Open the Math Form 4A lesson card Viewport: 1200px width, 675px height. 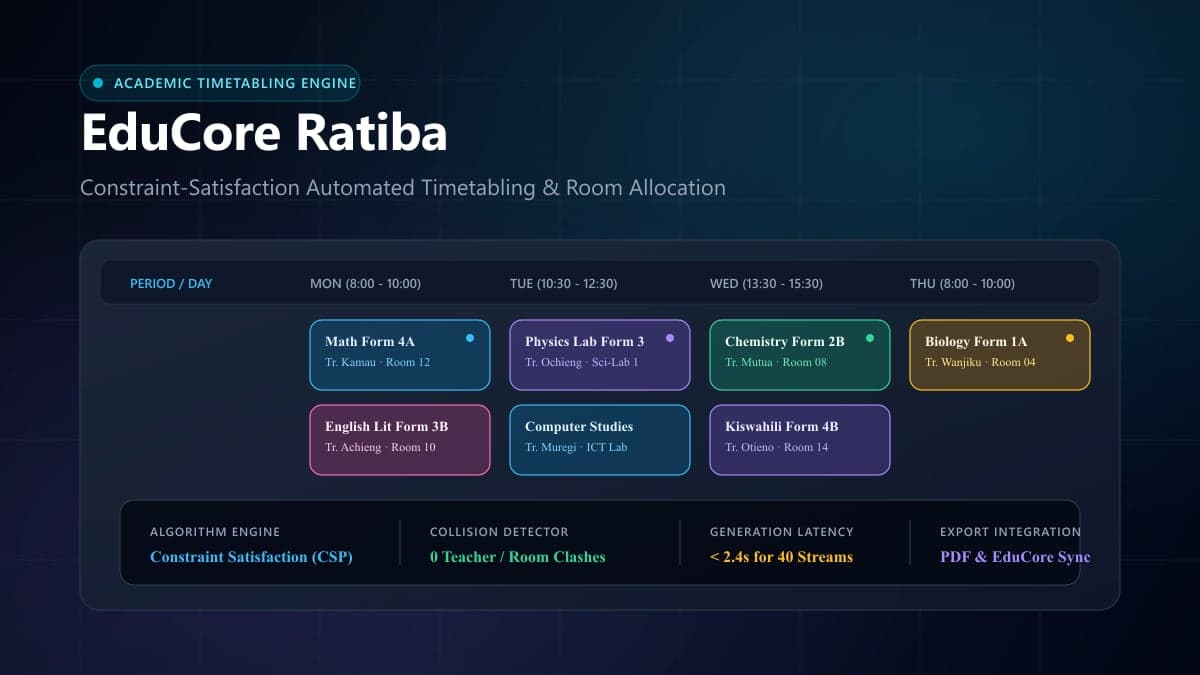pos(400,355)
